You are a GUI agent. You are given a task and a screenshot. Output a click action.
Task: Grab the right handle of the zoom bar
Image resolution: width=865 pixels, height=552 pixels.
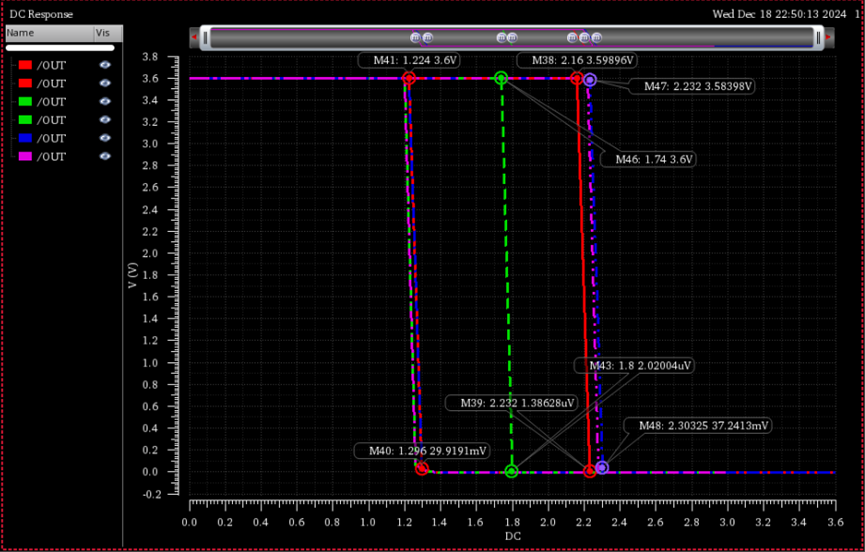point(818,38)
